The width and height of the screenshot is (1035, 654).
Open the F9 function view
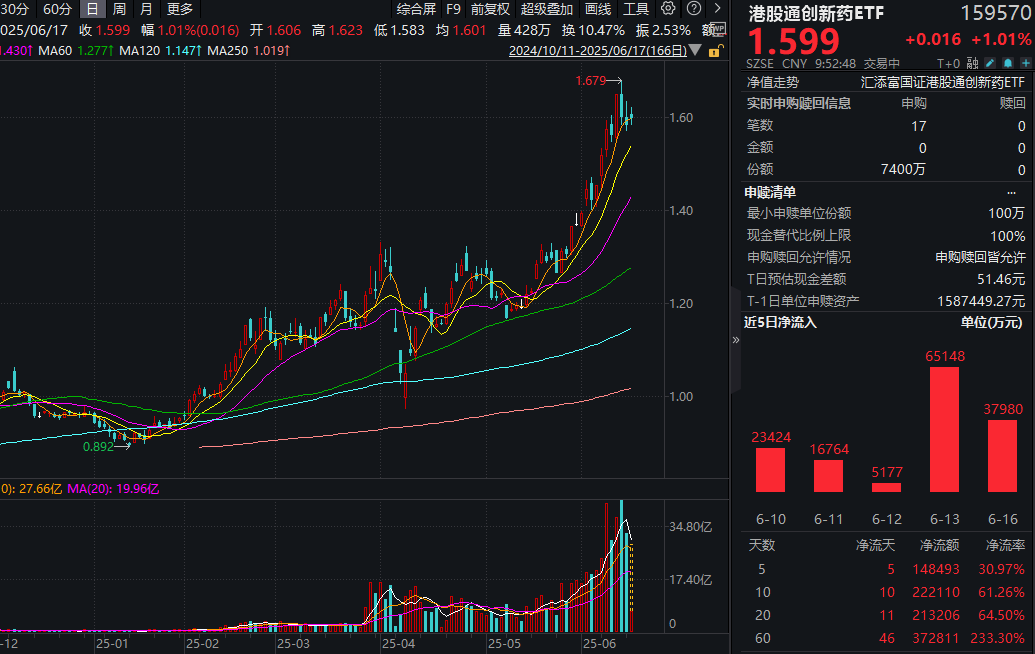coord(454,9)
